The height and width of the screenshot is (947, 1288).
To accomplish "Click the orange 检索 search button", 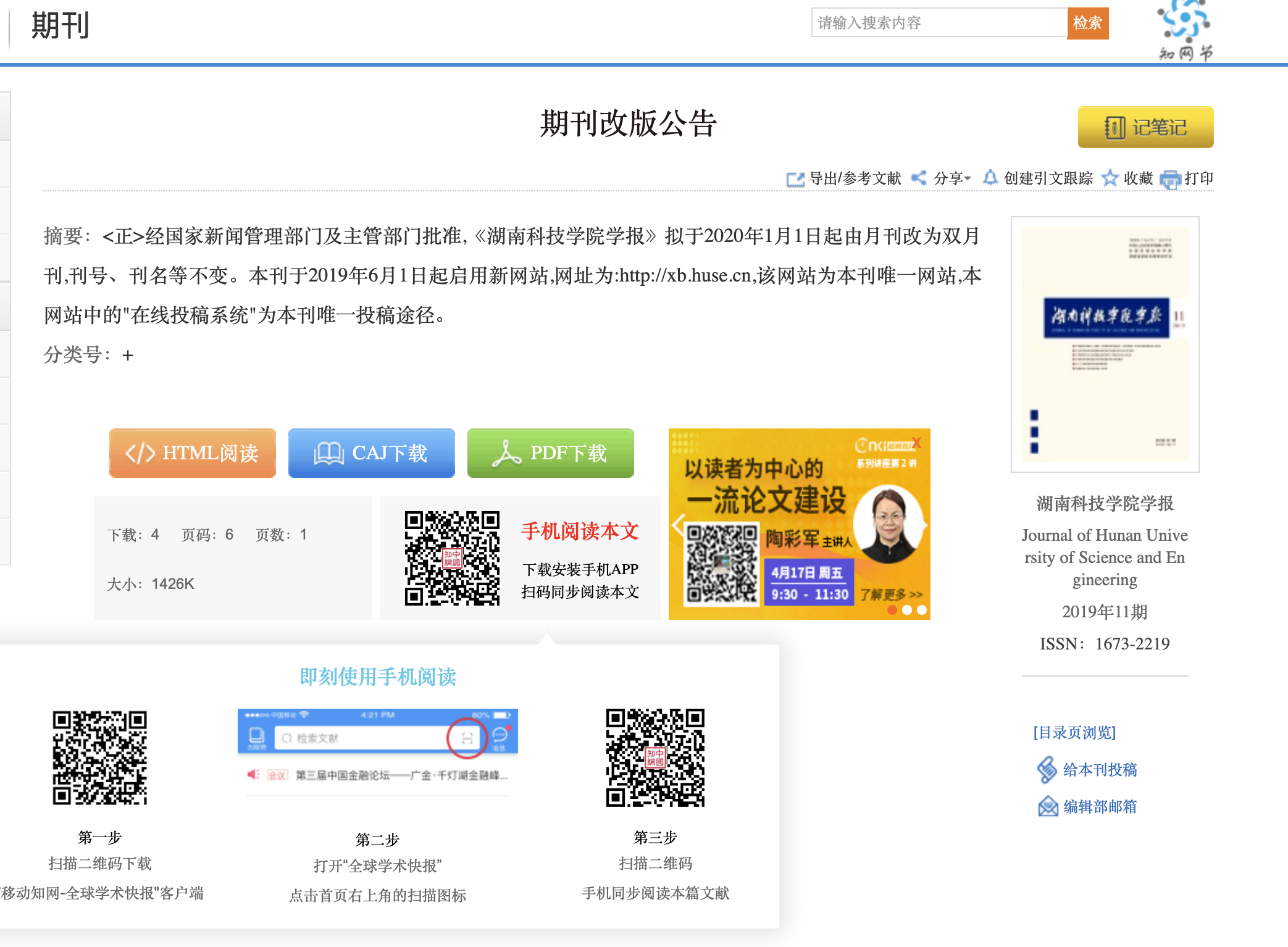I will (x=1087, y=23).
